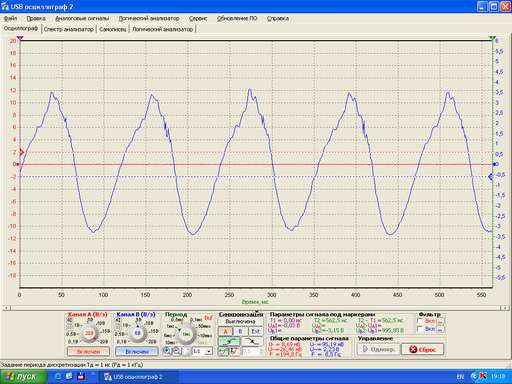Click the taskbar clock 19:18
The width and height of the screenshot is (512, 384).
[x=498, y=377]
